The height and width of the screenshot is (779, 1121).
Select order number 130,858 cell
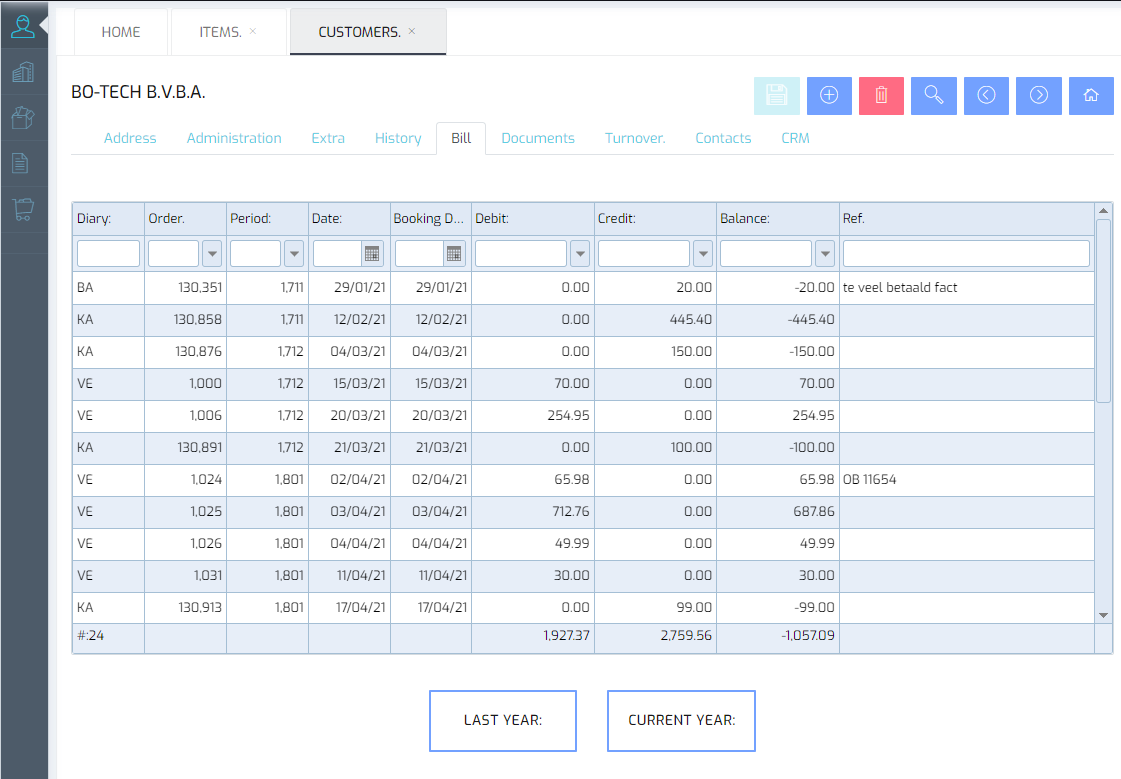tap(185, 319)
